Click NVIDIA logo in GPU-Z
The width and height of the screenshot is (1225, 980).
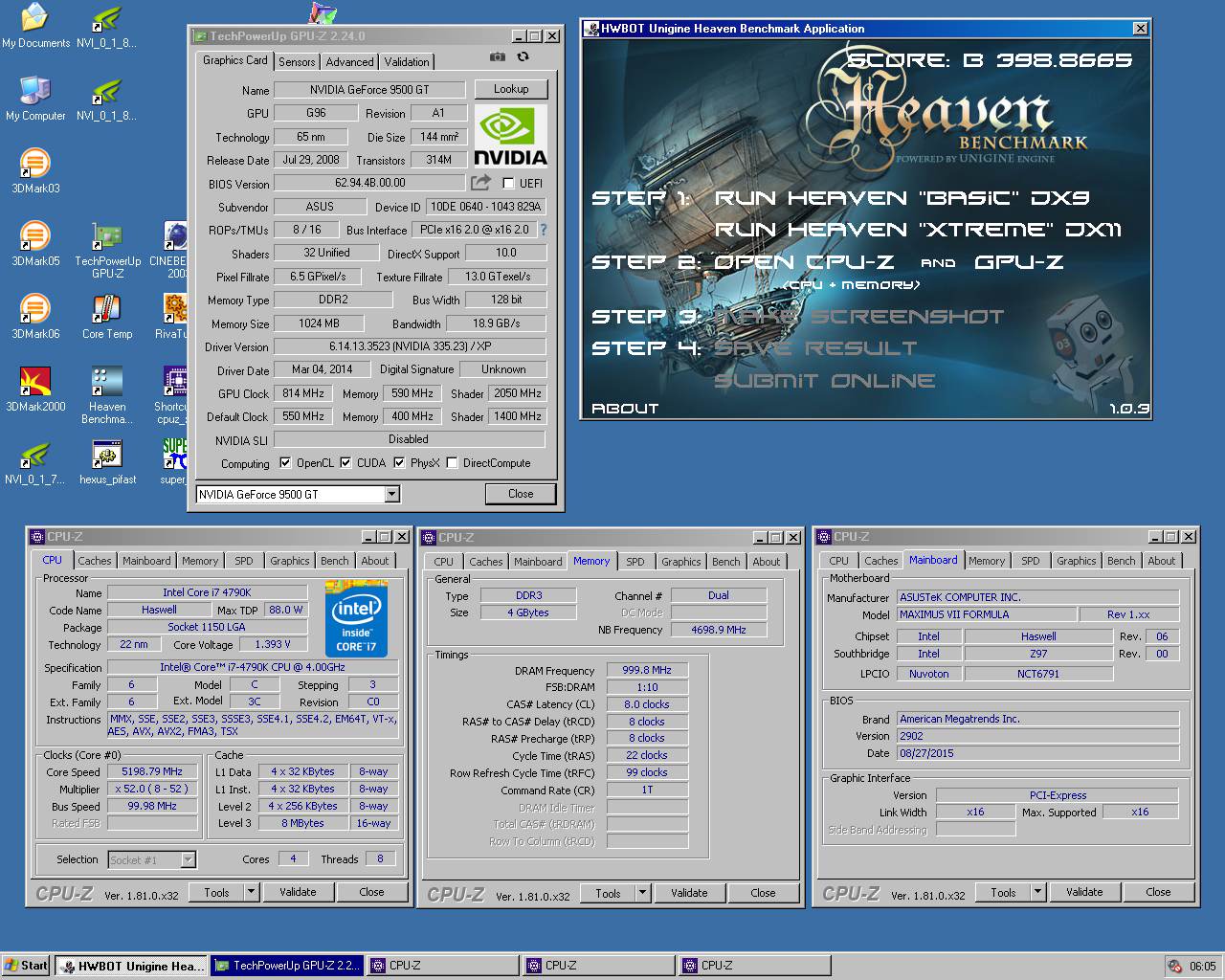coord(511,137)
